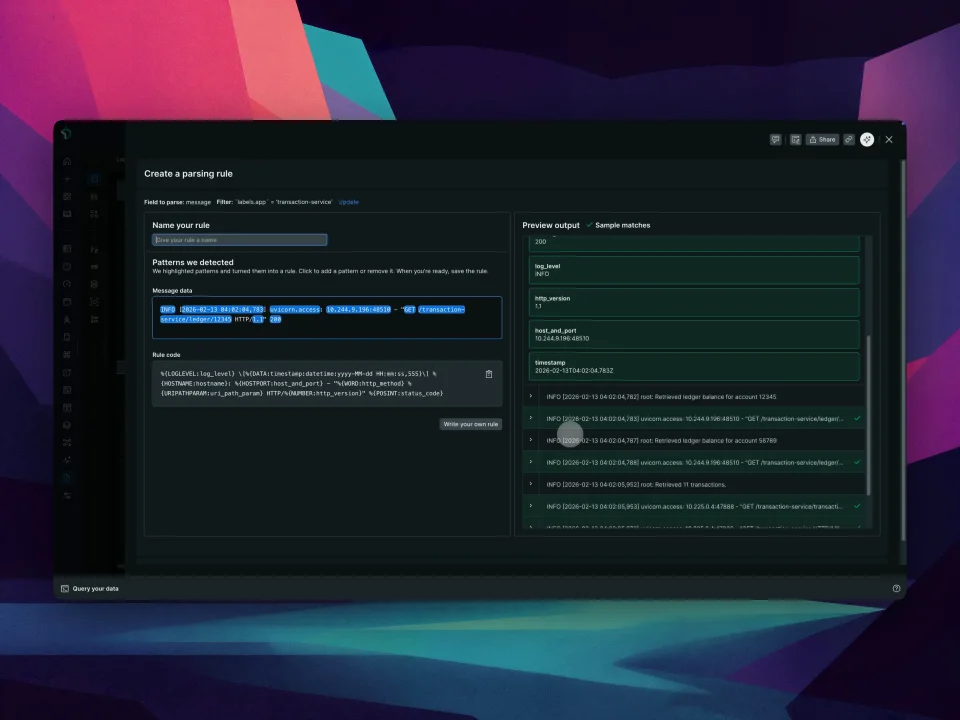Screen dimensions: 960x720
Task: Expand the 'balance for account 56789' log row
Action: click(x=531, y=440)
